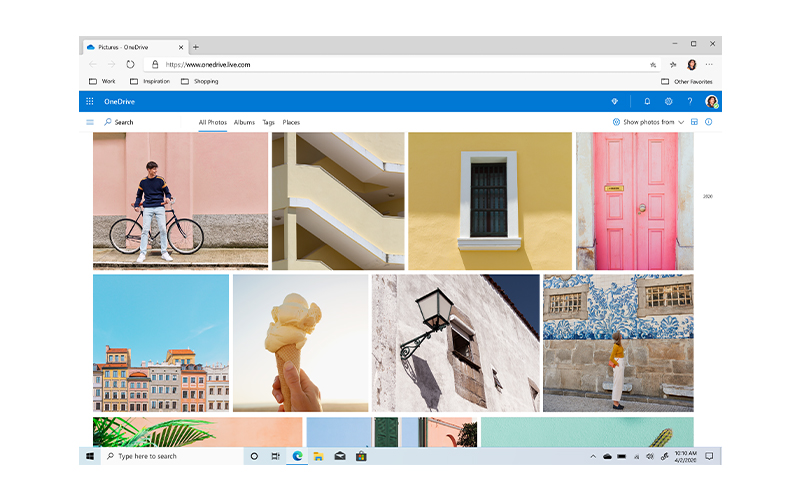Click the help question mark icon
800x500 pixels.
point(689,101)
